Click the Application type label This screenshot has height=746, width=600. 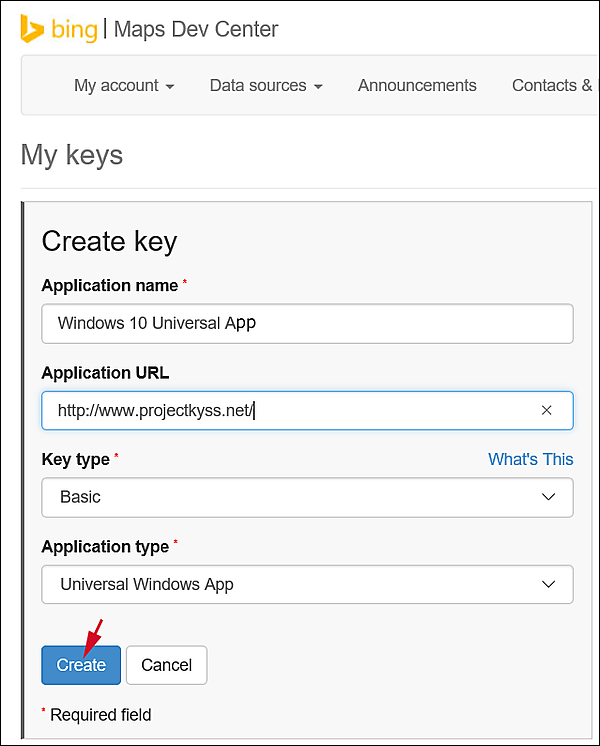click(x=105, y=547)
